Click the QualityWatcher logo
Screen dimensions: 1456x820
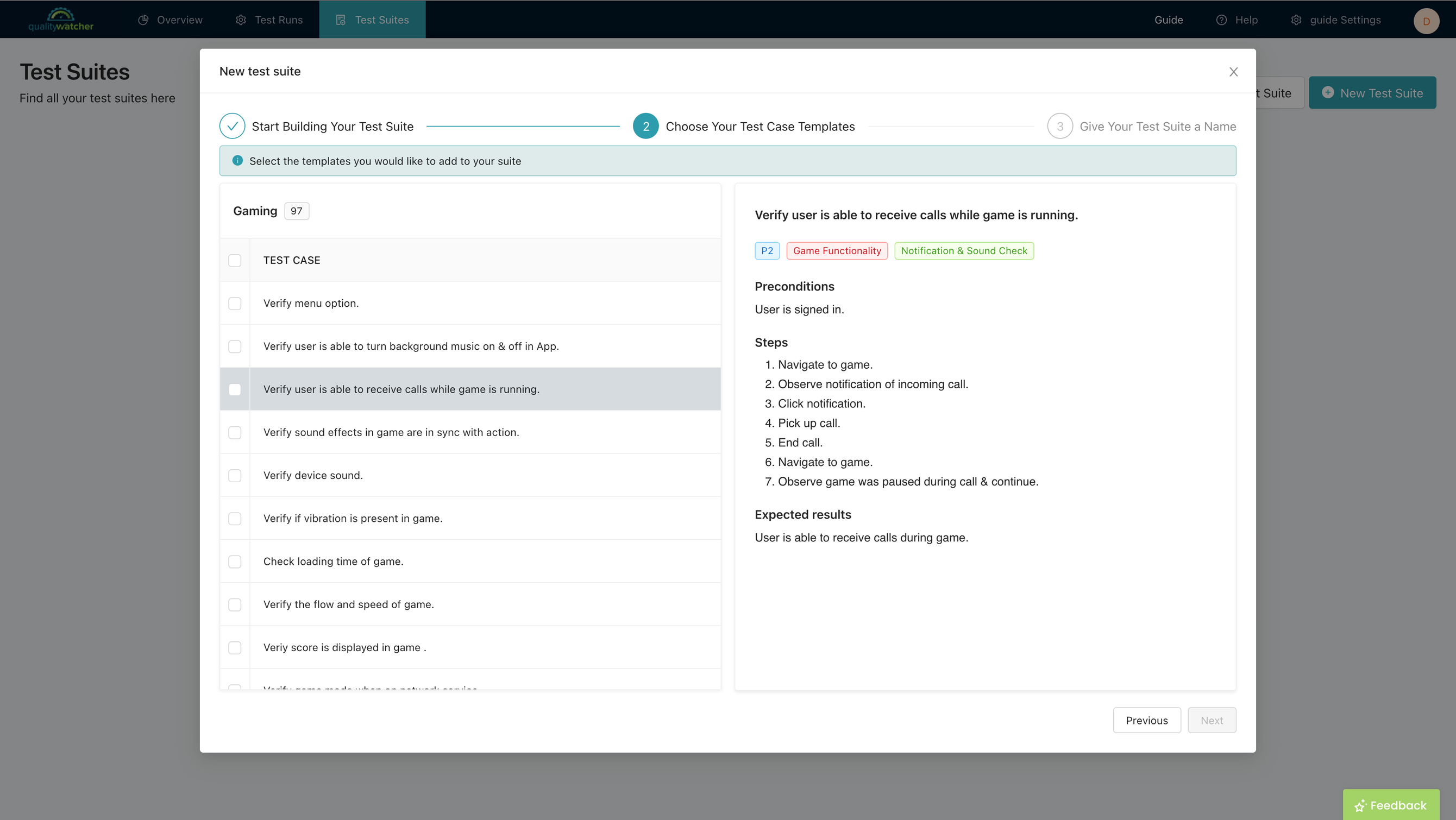(60, 19)
